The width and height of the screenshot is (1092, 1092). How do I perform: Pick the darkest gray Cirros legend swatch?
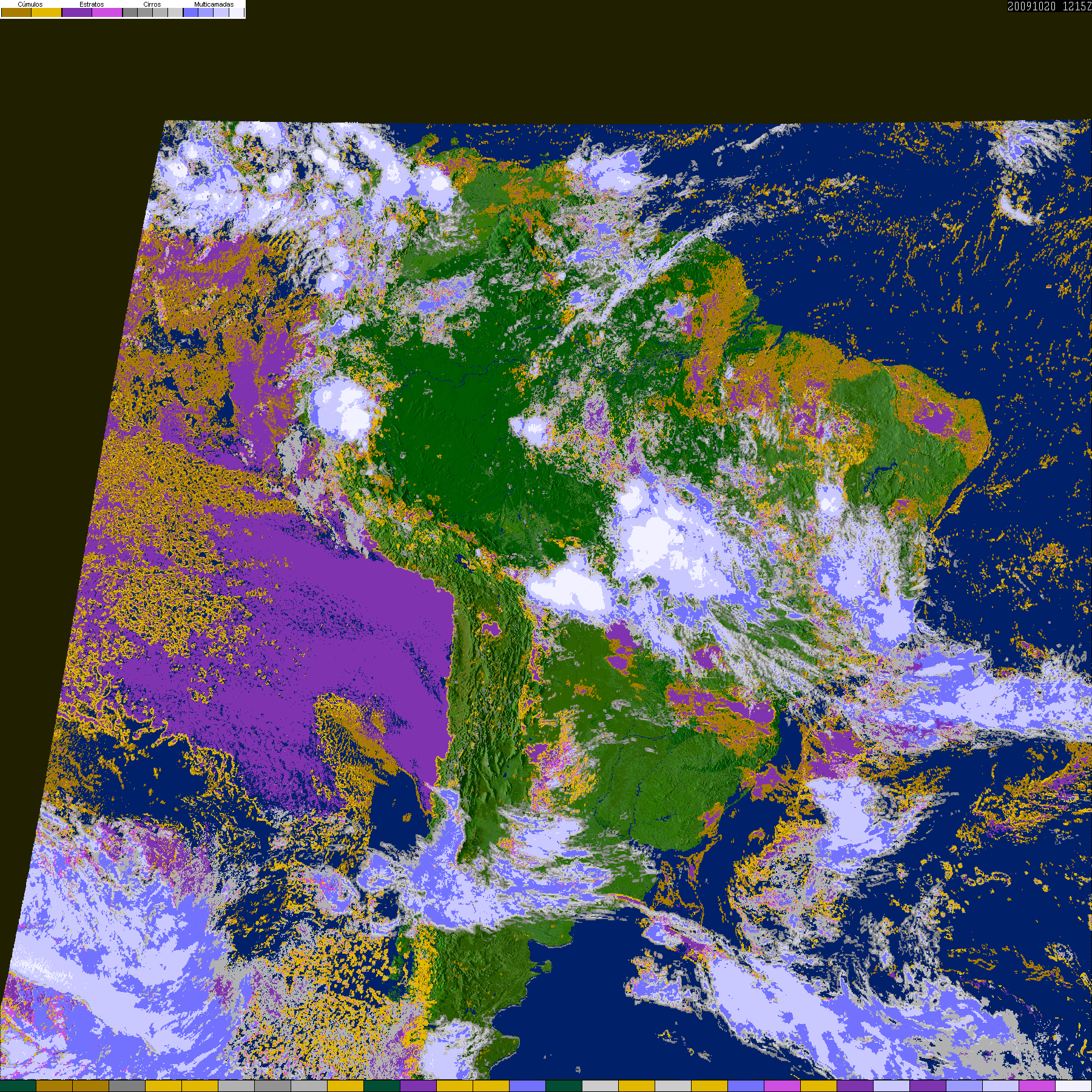tap(130, 12)
